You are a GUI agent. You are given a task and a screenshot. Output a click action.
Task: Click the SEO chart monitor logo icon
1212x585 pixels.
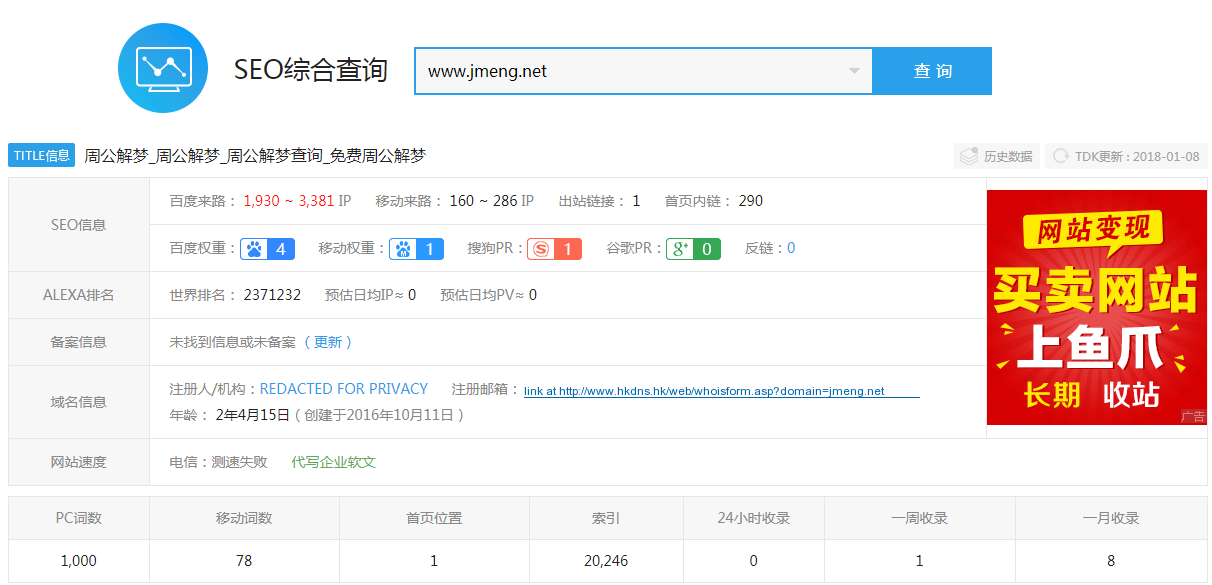(x=163, y=68)
